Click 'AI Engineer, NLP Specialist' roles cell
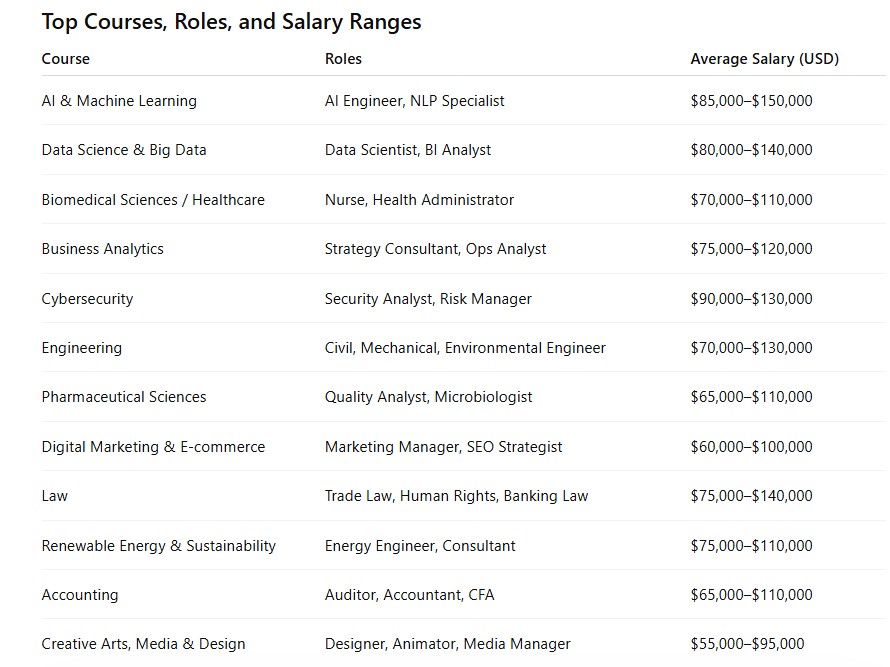Viewport: 890px width, 667px height. tap(414, 101)
